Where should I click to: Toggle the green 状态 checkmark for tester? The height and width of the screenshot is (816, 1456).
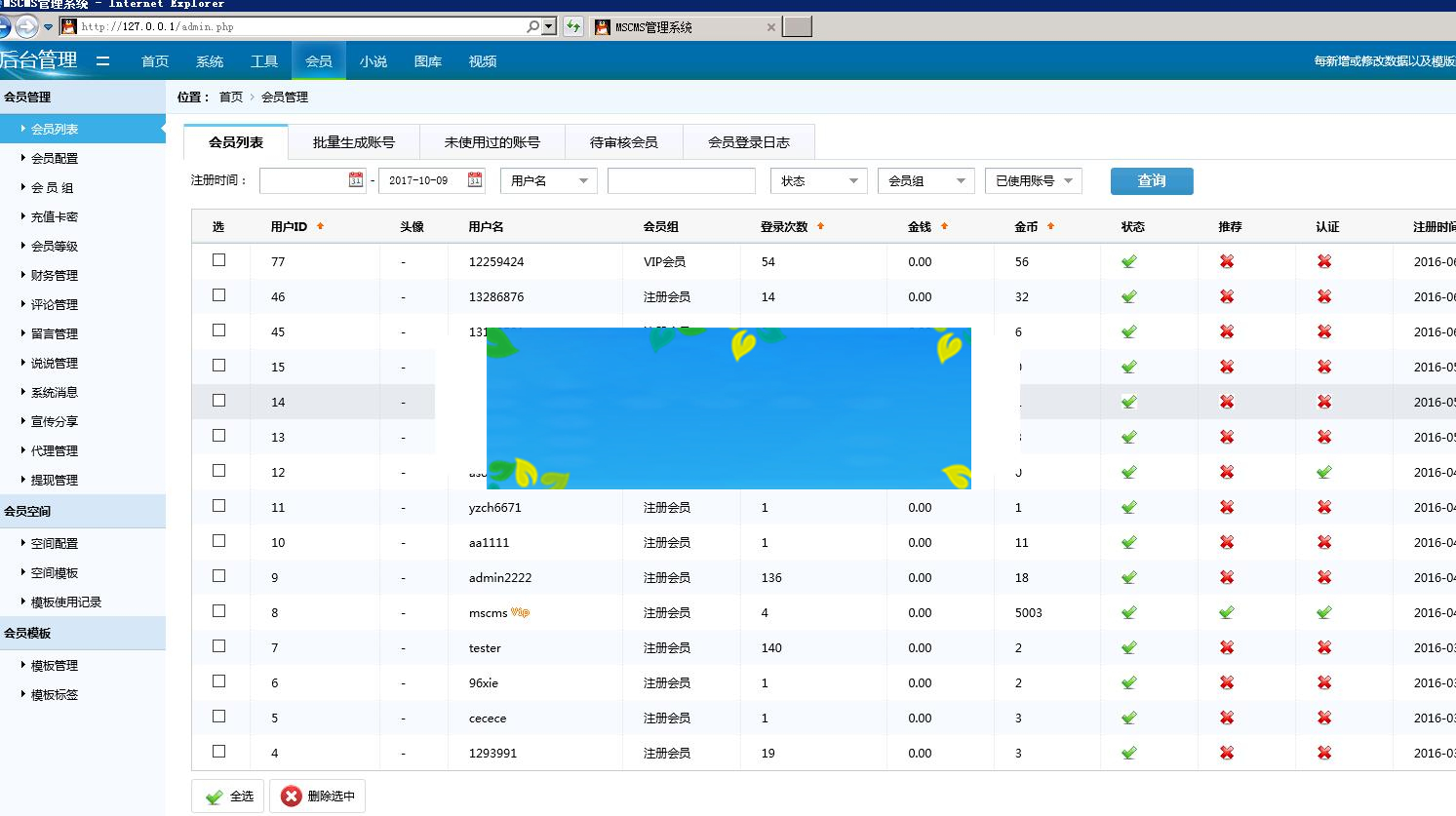pos(1128,647)
